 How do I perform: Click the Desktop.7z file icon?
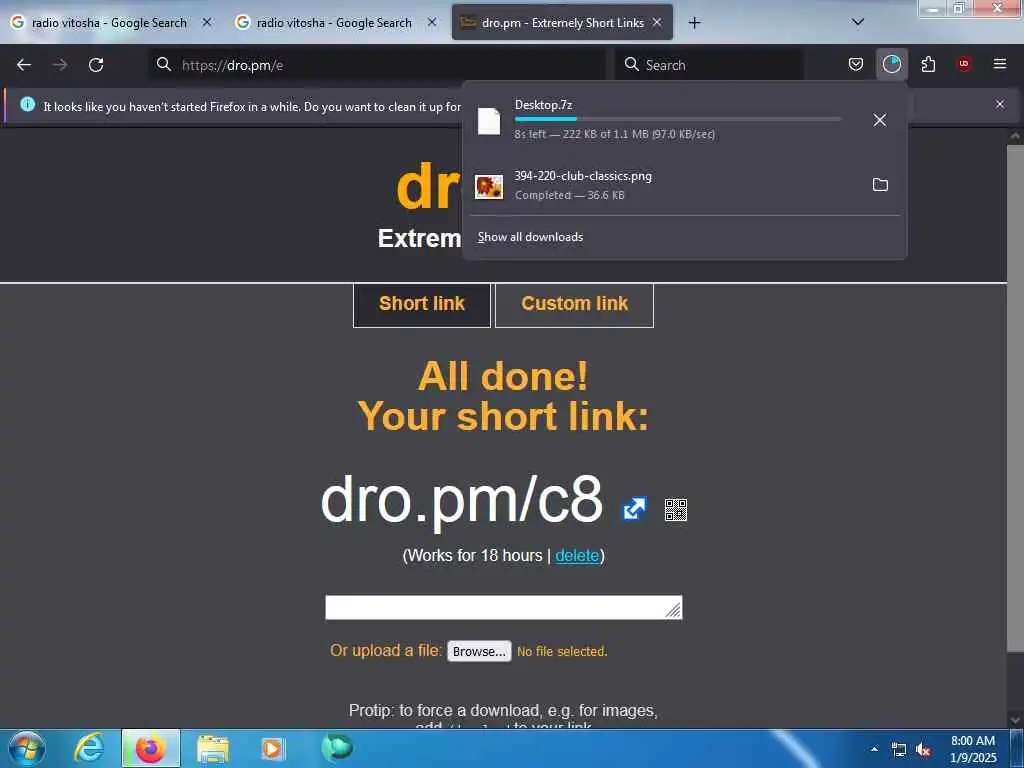(488, 121)
